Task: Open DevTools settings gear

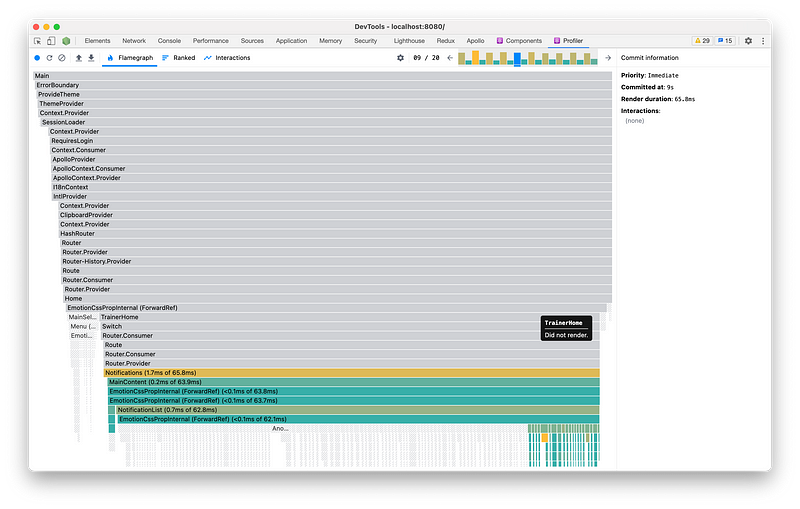Action: tap(748, 41)
